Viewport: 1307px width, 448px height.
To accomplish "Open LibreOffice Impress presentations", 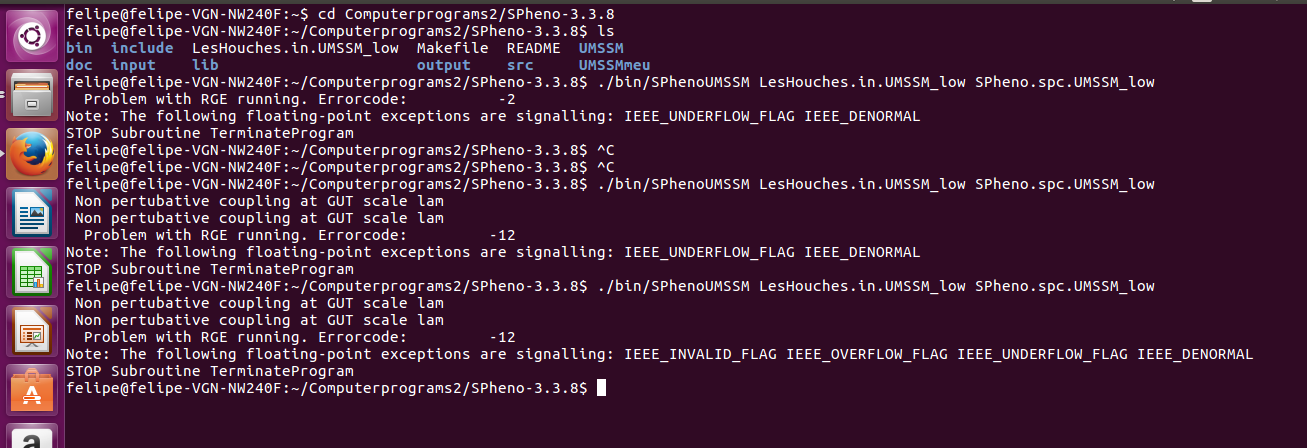I will (31, 330).
